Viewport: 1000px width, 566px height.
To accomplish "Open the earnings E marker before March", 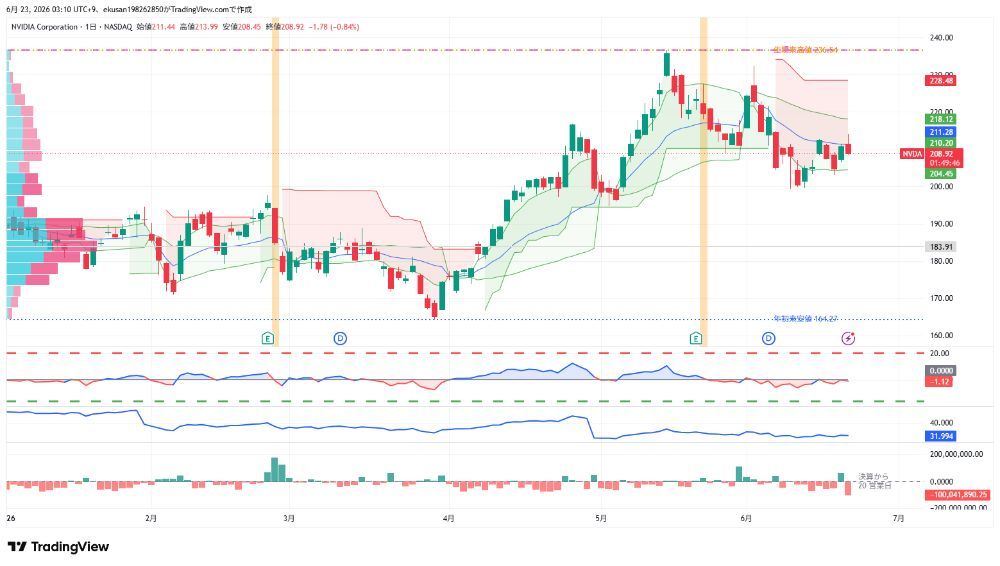I will [x=268, y=338].
